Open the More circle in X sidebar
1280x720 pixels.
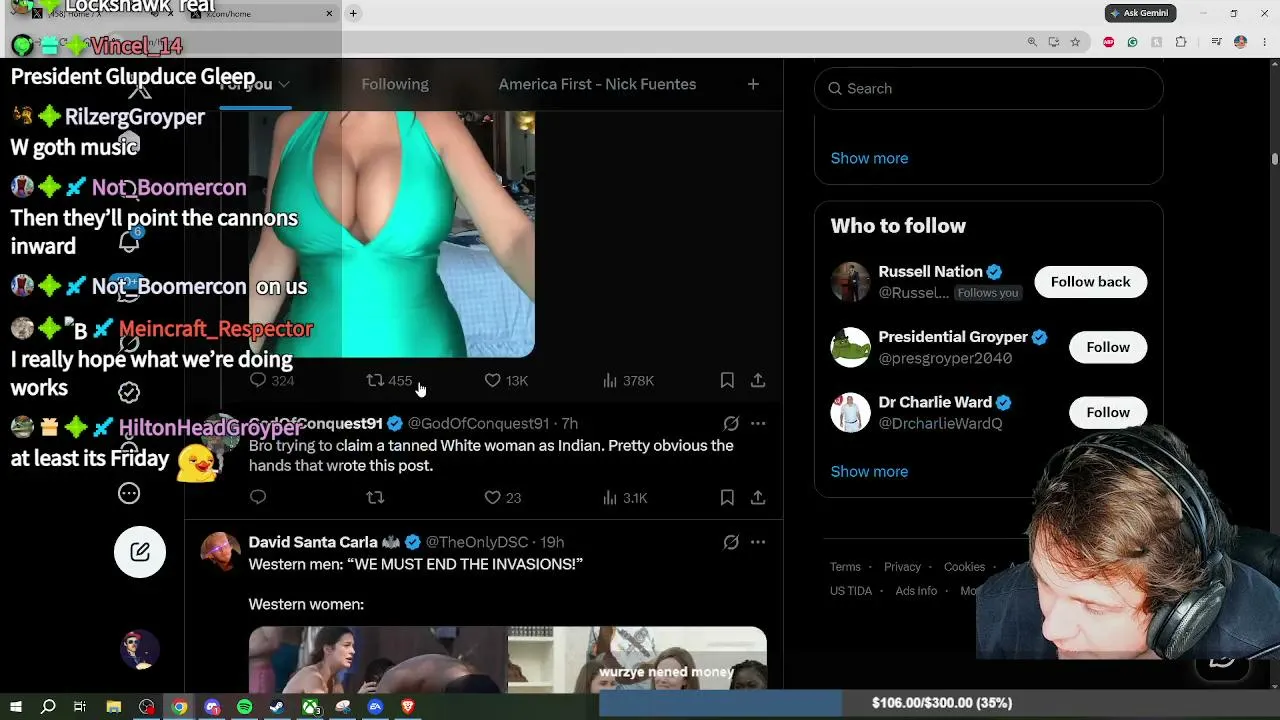[x=129, y=493]
